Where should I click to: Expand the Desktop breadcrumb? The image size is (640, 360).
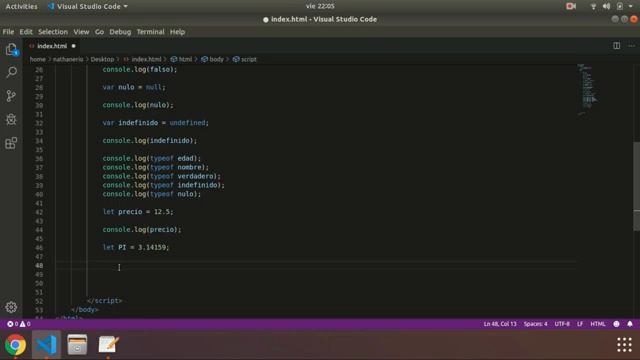coord(102,59)
